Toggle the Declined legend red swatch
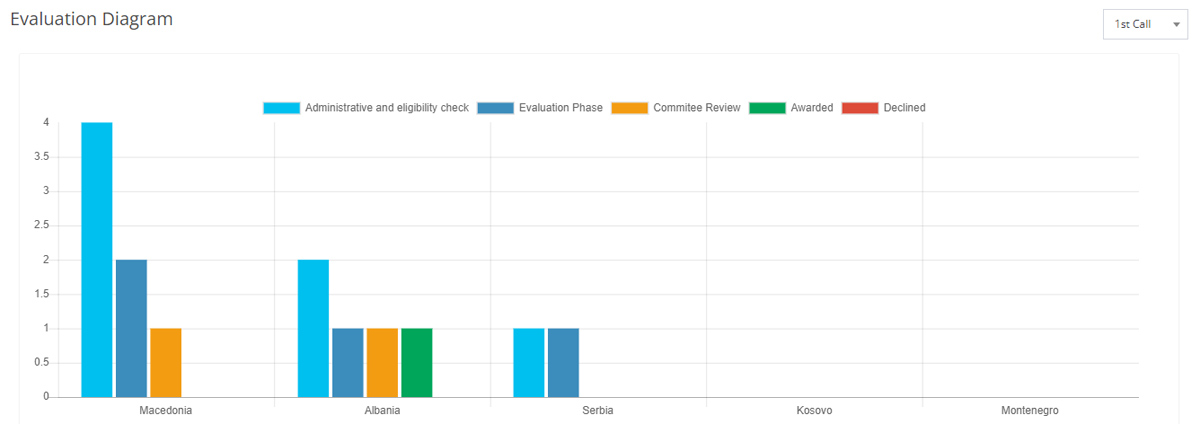The width and height of the screenshot is (1200, 424). 860,108
